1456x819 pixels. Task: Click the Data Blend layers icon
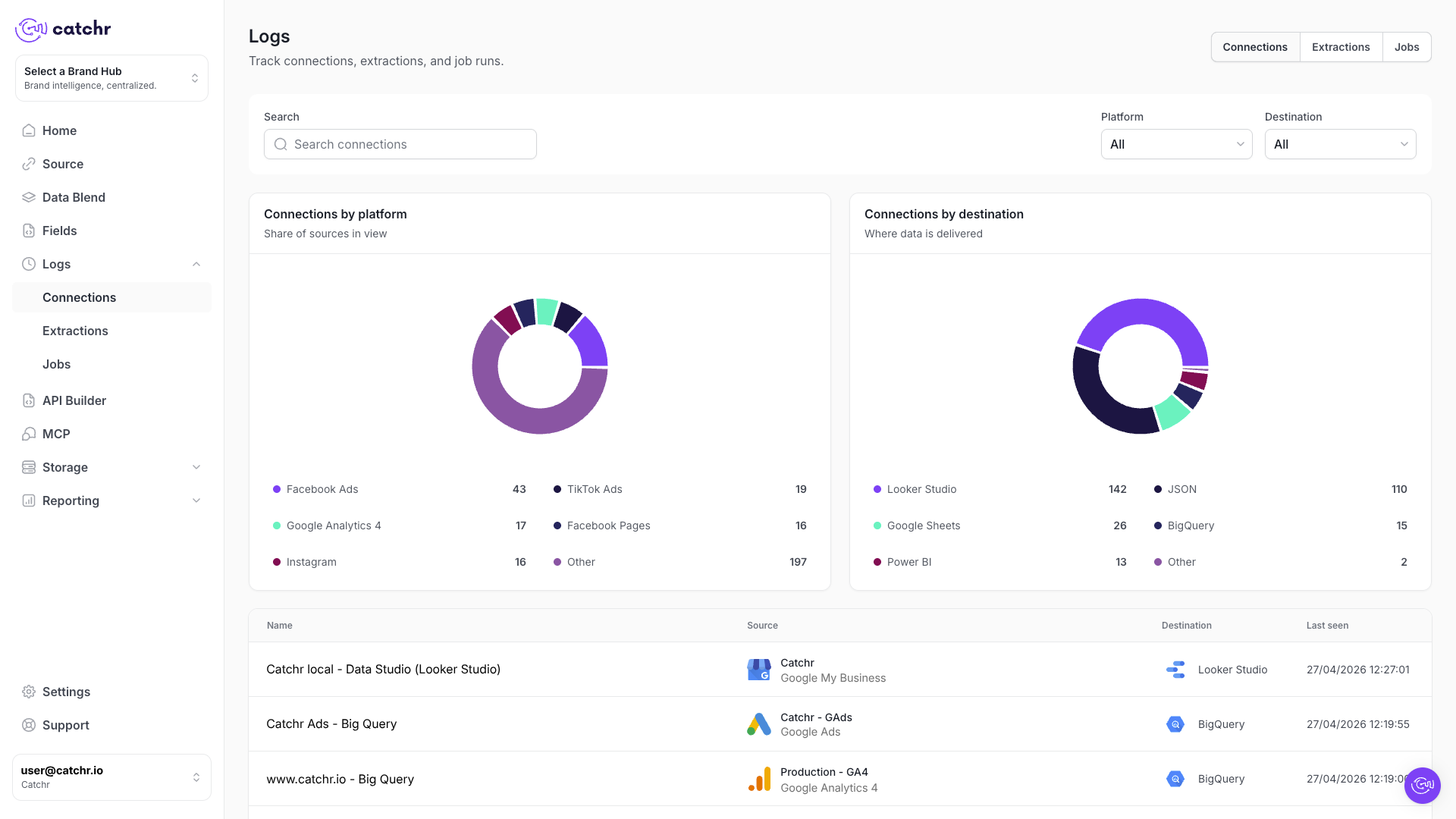pyautogui.click(x=29, y=197)
